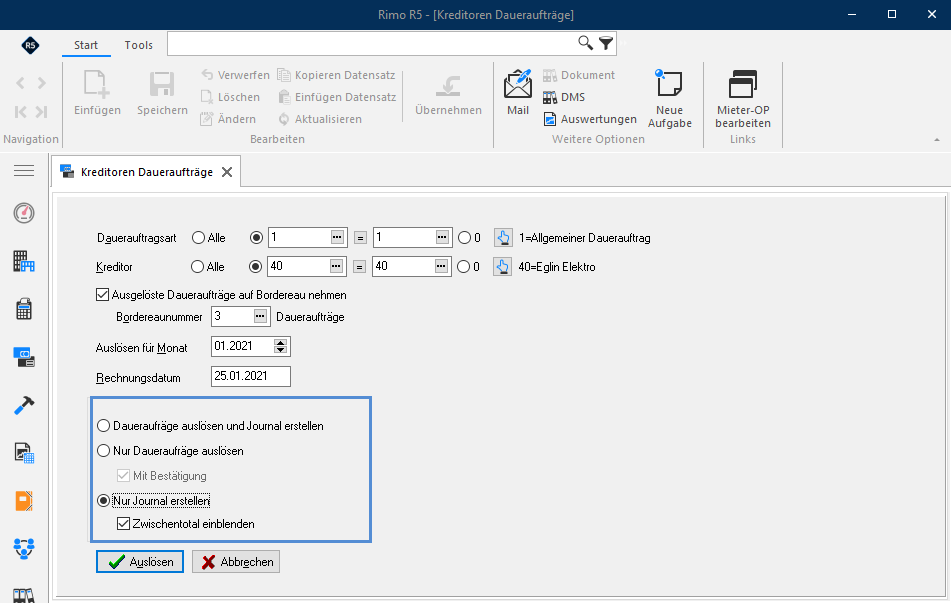This screenshot has width=951, height=603.
Task: Uncheck Zwischentotal einblenden
Action: pyautogui.click(x=124, y=524)
